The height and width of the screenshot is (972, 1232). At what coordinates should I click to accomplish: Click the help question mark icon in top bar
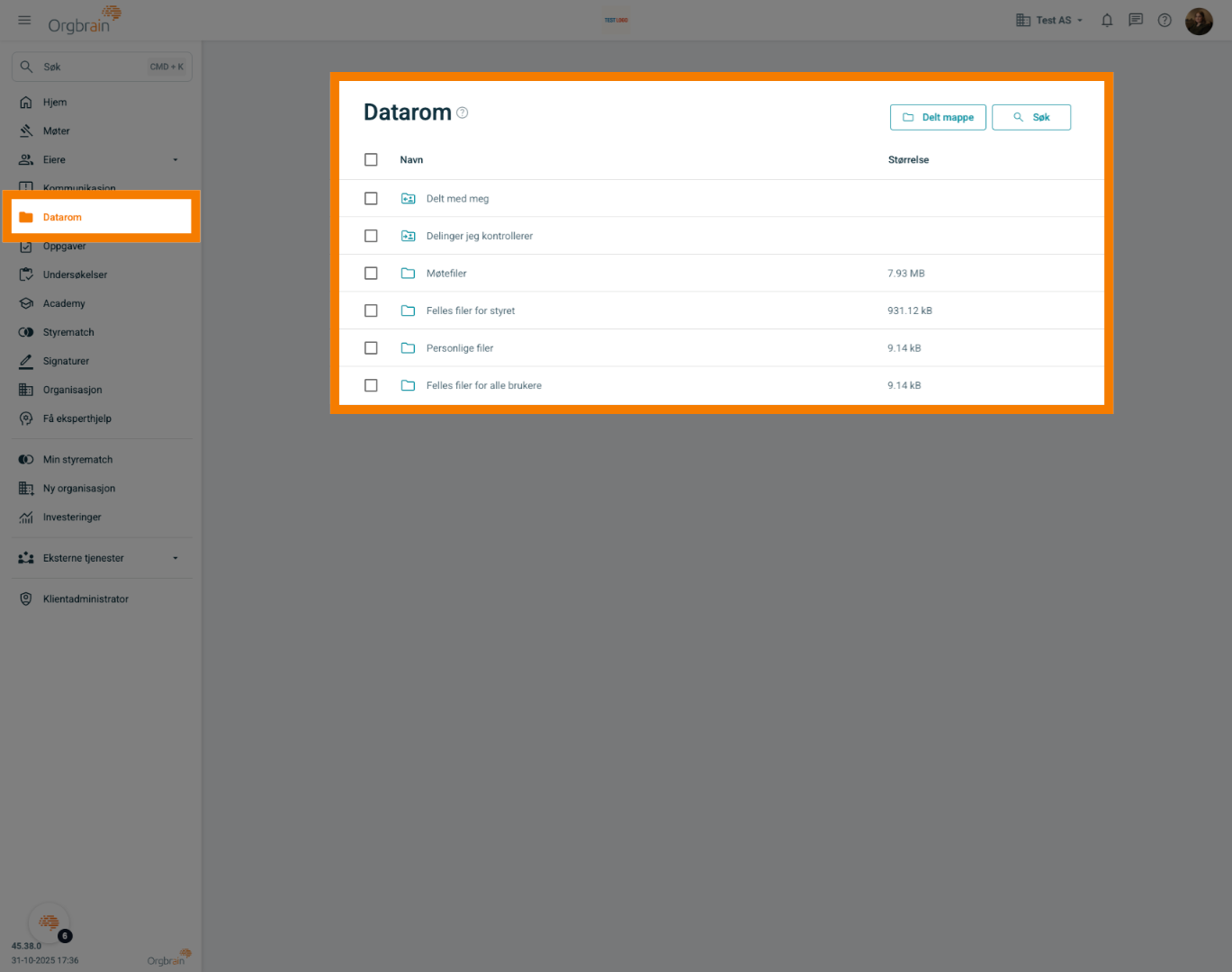pyautogui.click(x=1165, y=20)
